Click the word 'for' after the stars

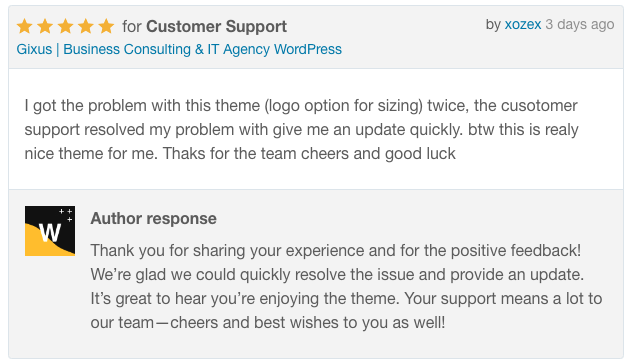tap(132, 27)
